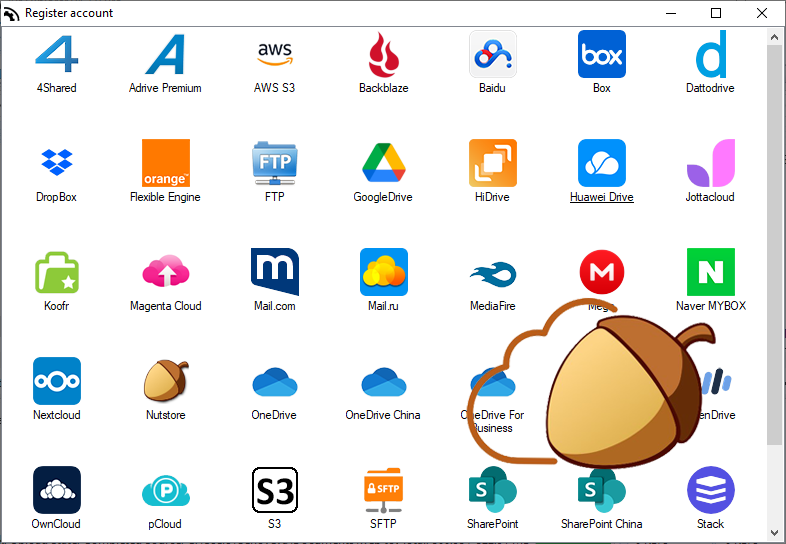Pick the Dattodrive icon

click(x=711, y=54)
